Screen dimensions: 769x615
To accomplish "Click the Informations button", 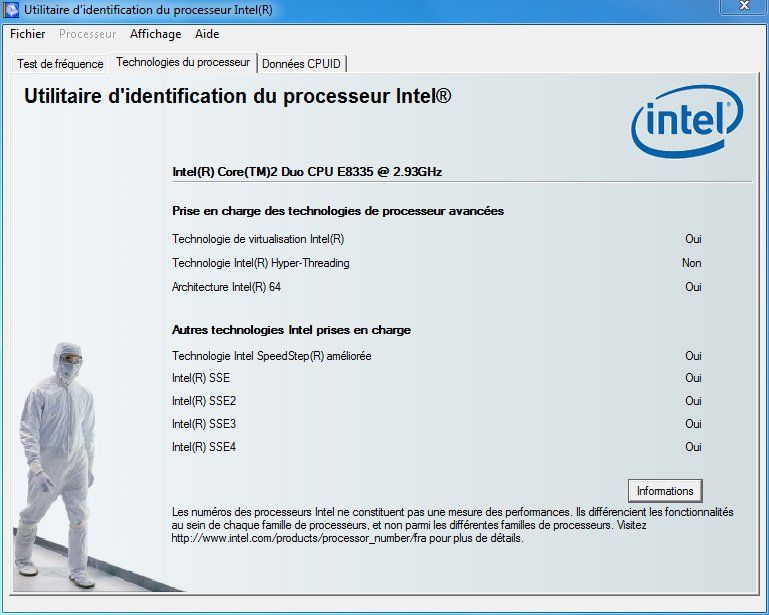I will [x=665, y=491].
